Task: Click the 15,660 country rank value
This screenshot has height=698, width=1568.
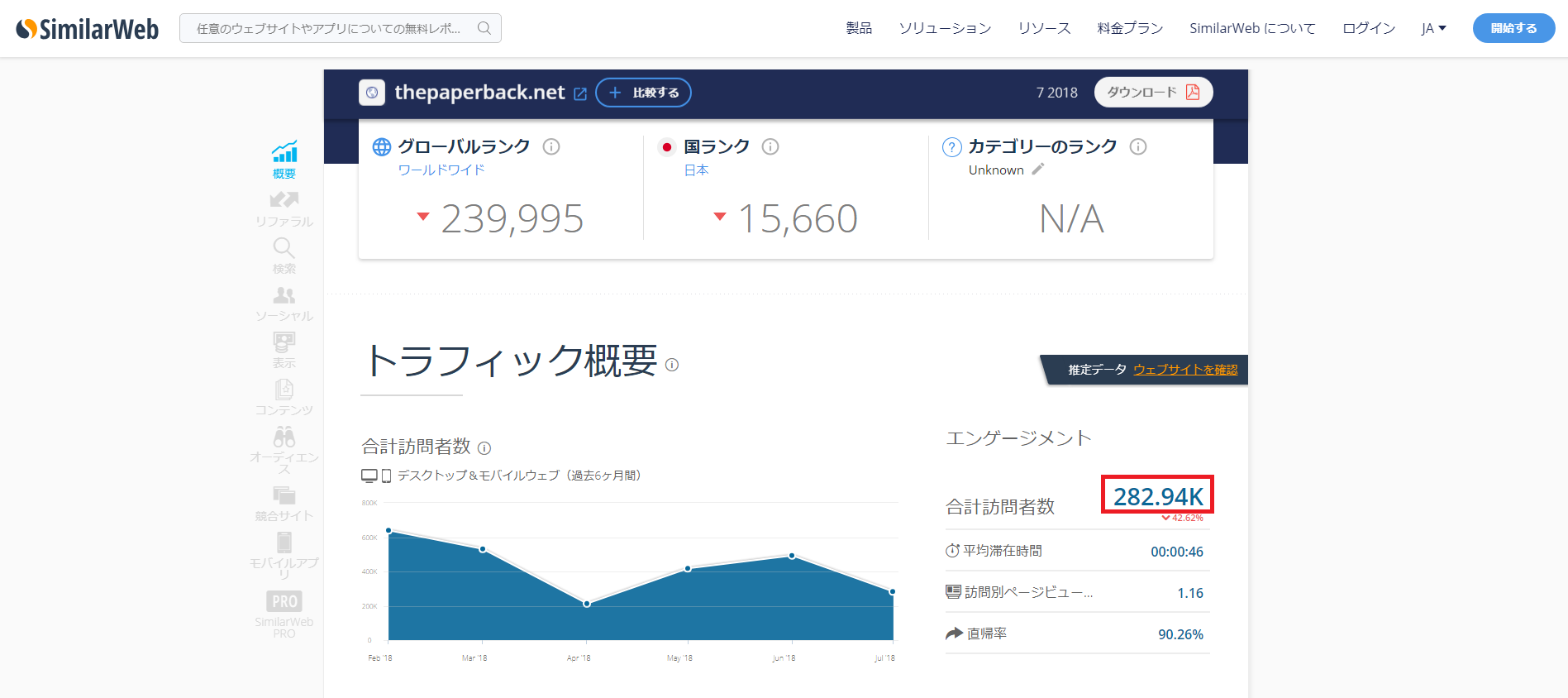Action: [798, 219]
